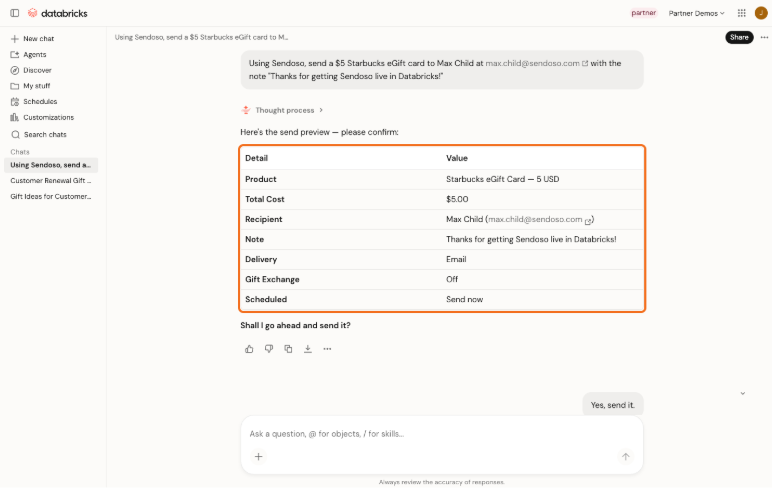
Task: Click the 'Yes, send it.' message
Action: tap(613, 405)
